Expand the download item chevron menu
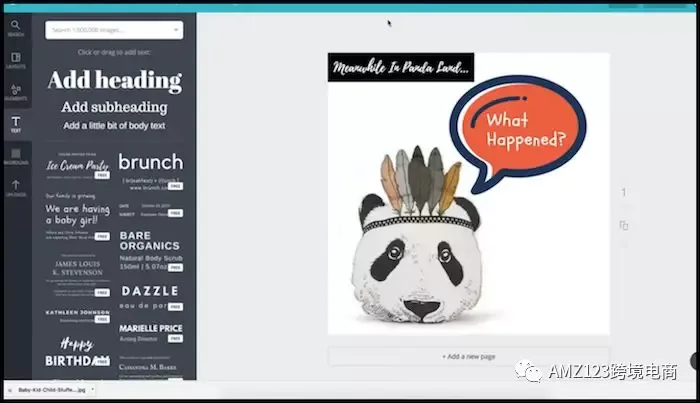The height and width of the screenshot is (403, 700). tap(92, 390)
